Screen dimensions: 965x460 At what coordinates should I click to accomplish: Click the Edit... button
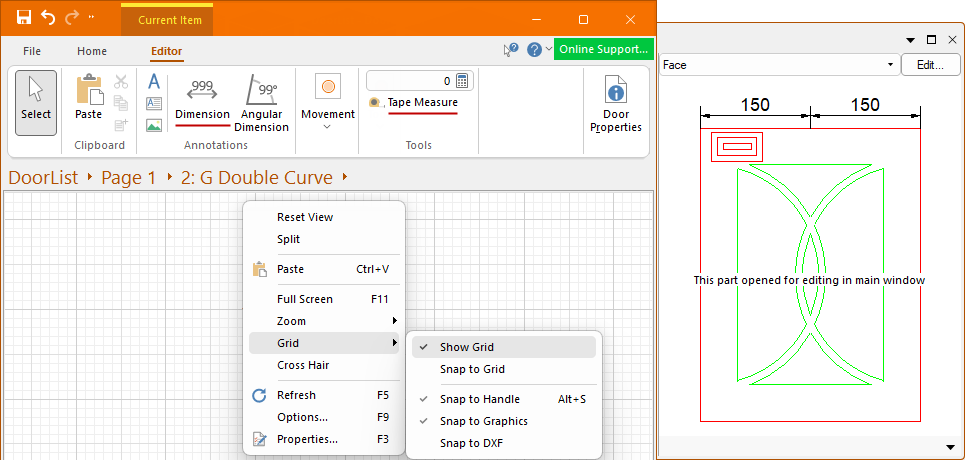930,65
